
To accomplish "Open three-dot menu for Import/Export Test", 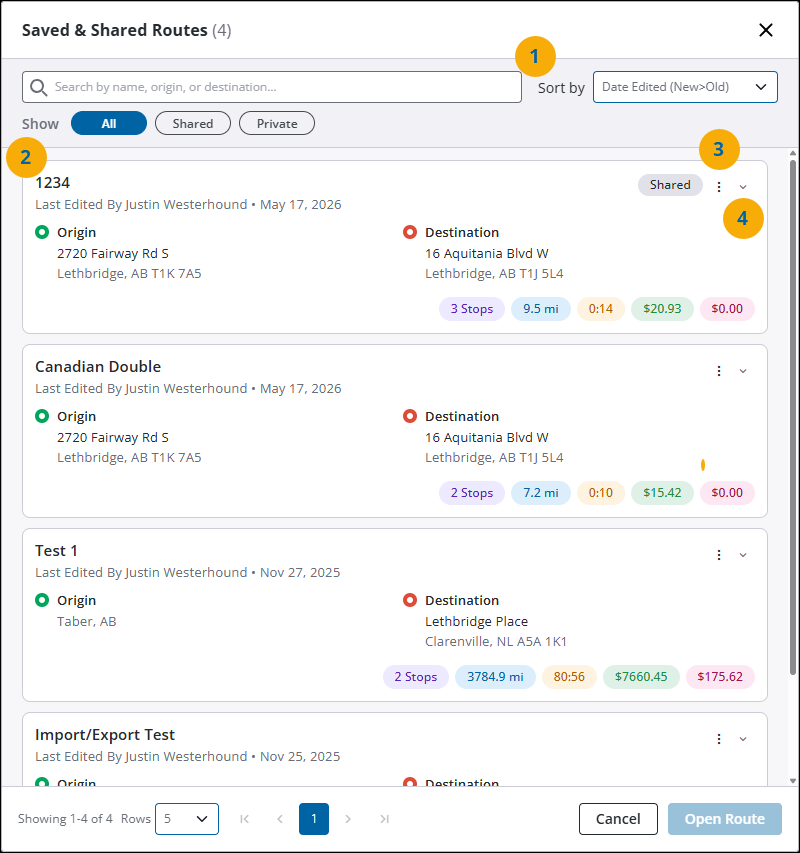I will coord(719,739).
